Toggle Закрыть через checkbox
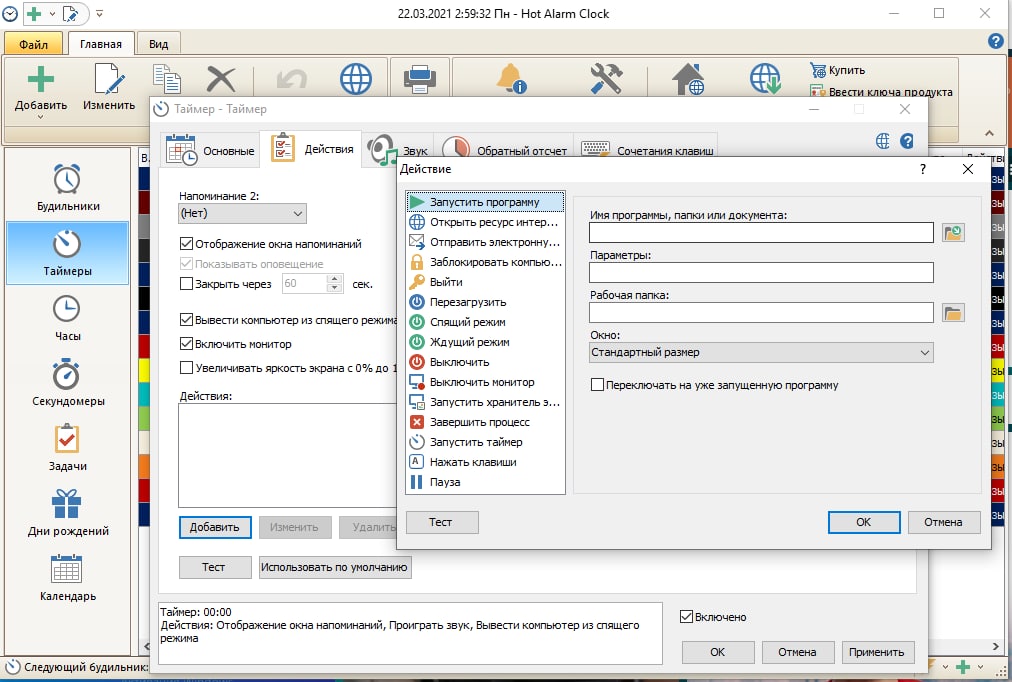The height and width of the screenshot is (682, 1012). click(186, 283)
